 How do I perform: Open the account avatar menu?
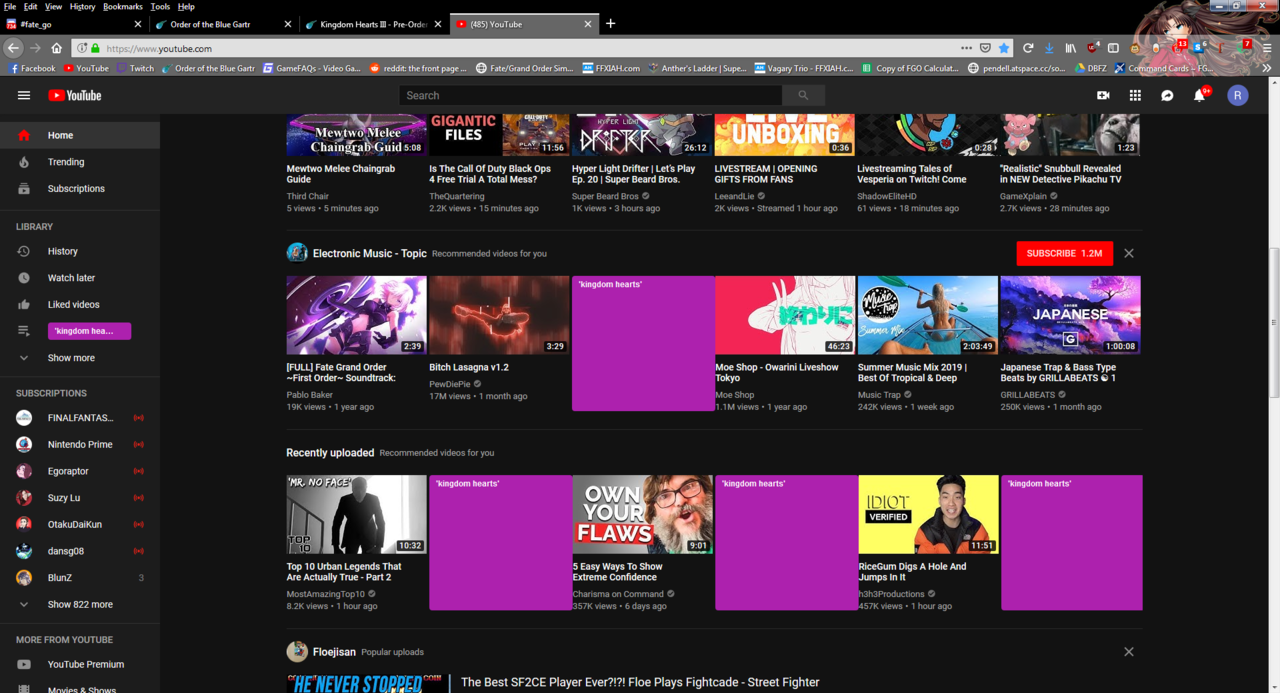point(1238,96)
